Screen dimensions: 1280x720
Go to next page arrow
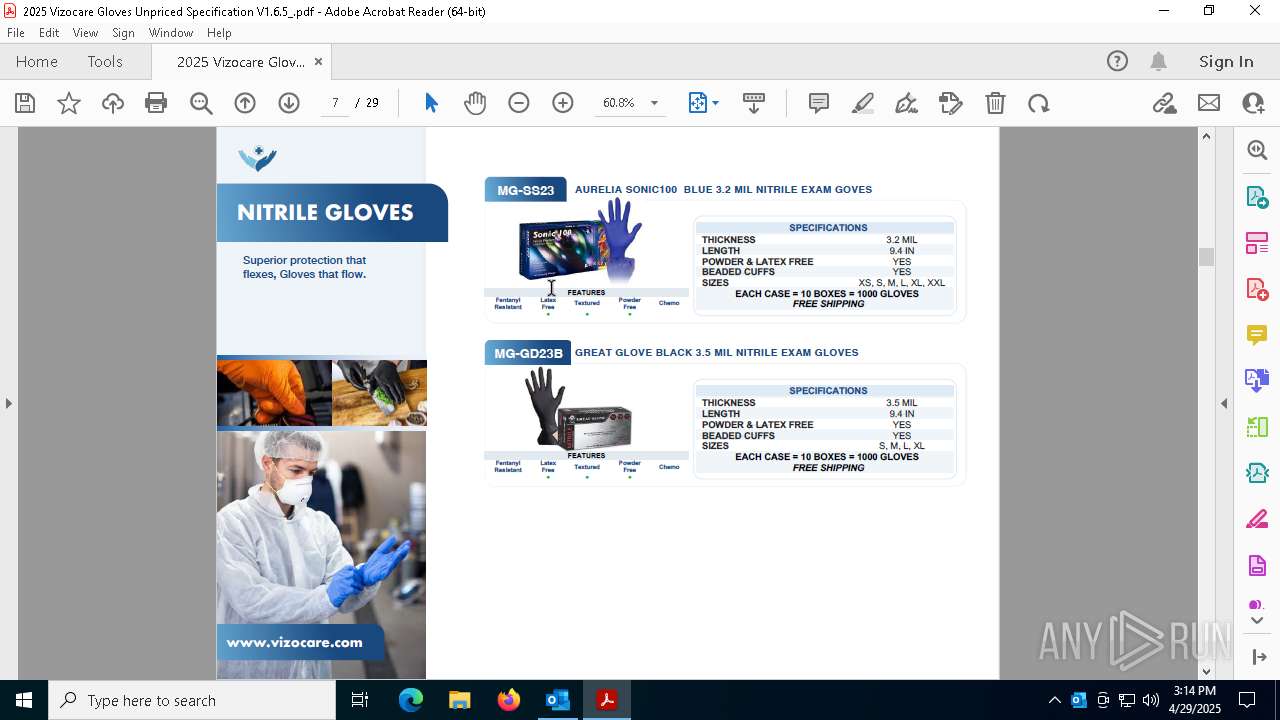(289, 103)
